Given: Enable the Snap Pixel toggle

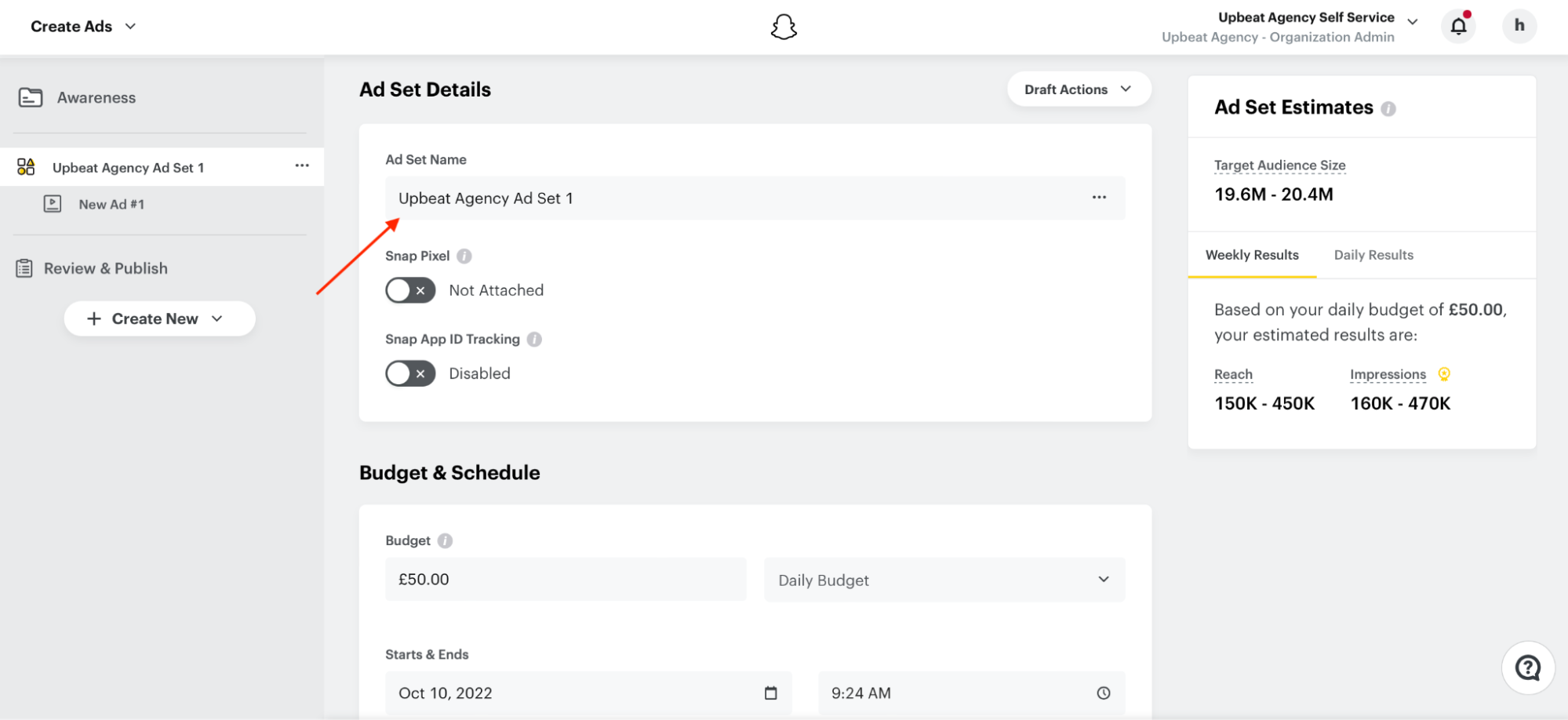Looking at the screenshot, I should click(410, 290).
